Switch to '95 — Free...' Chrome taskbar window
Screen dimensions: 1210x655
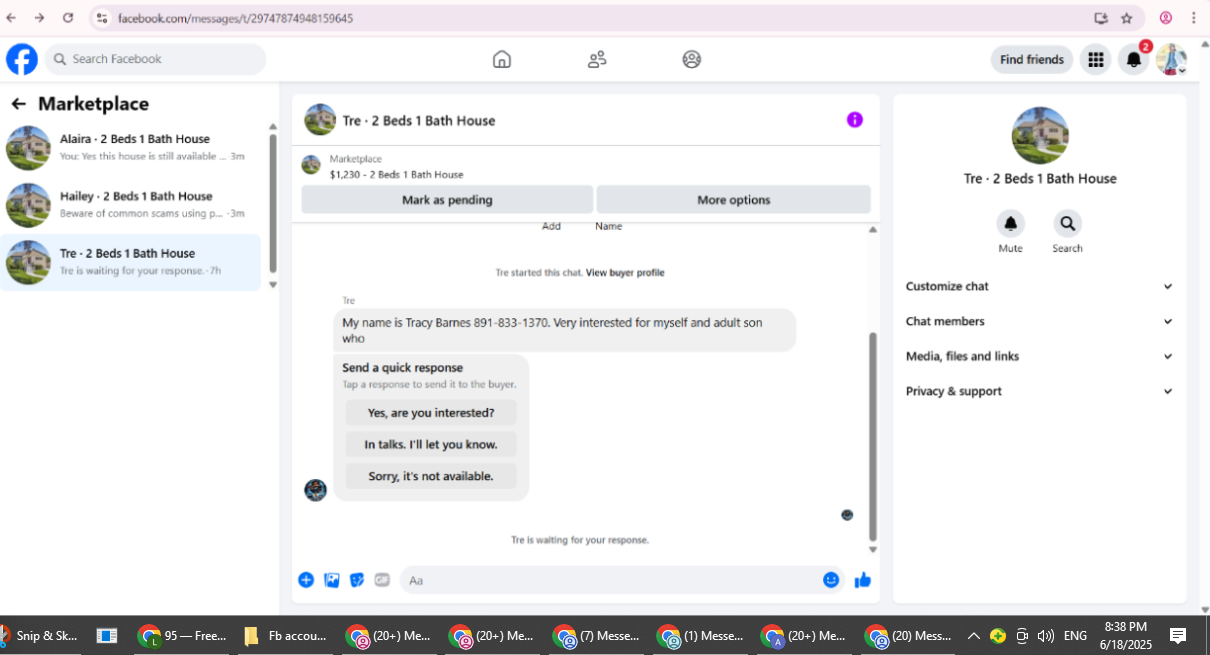tap(183, 635)
